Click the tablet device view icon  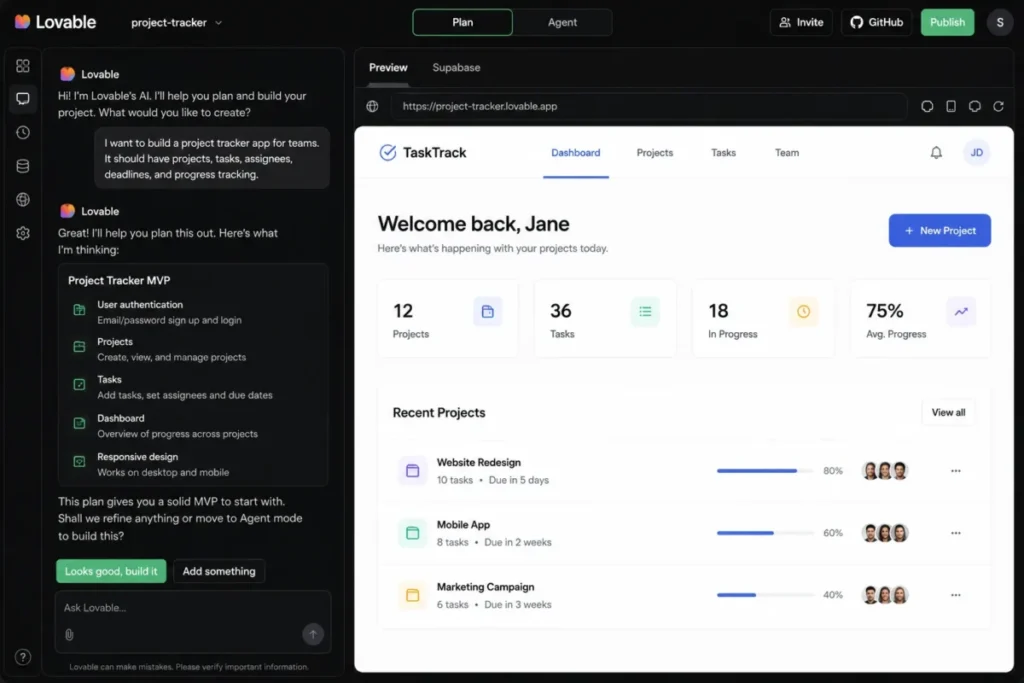[x=951, y=106]
